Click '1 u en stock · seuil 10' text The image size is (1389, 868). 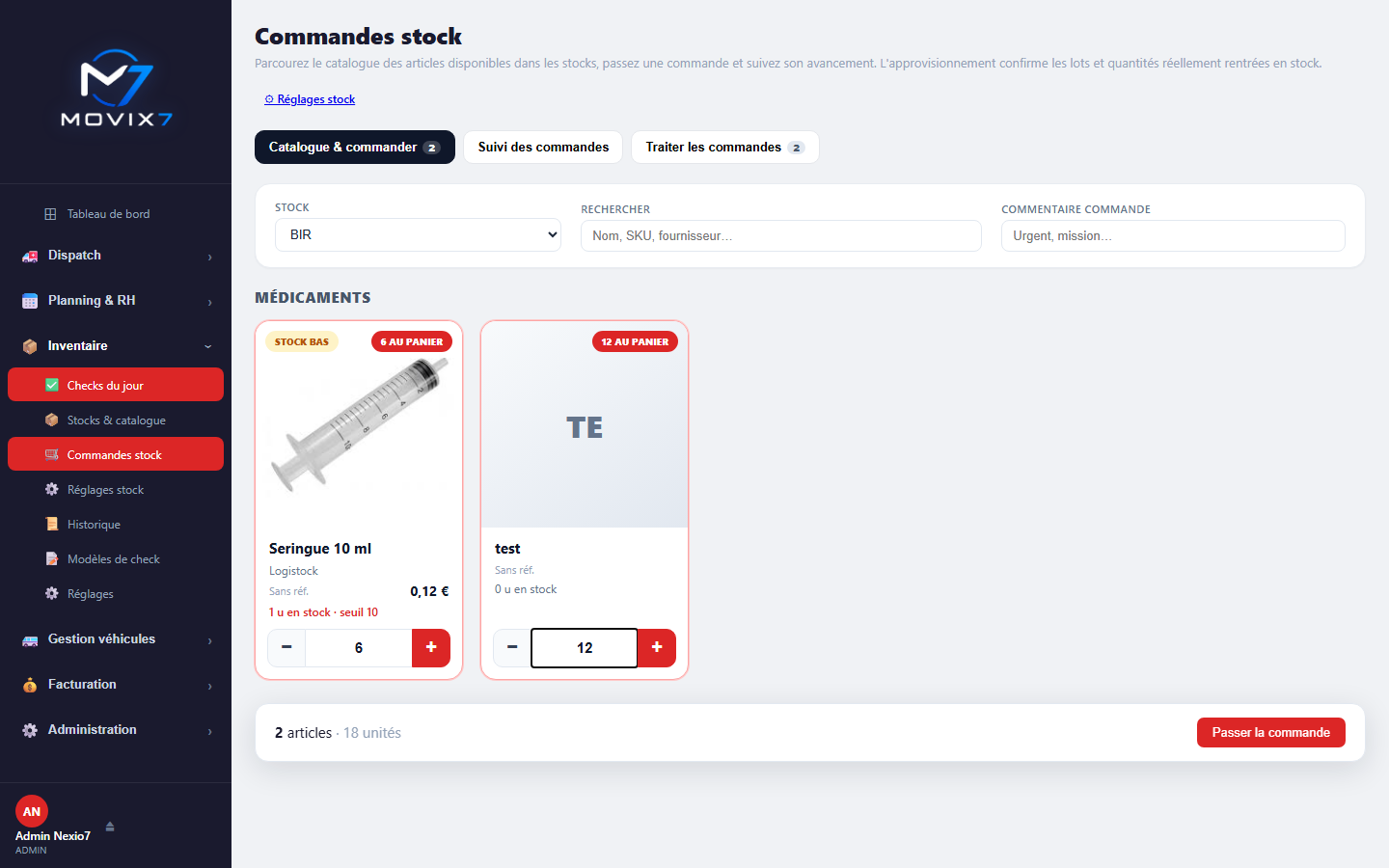coord(323,612)
